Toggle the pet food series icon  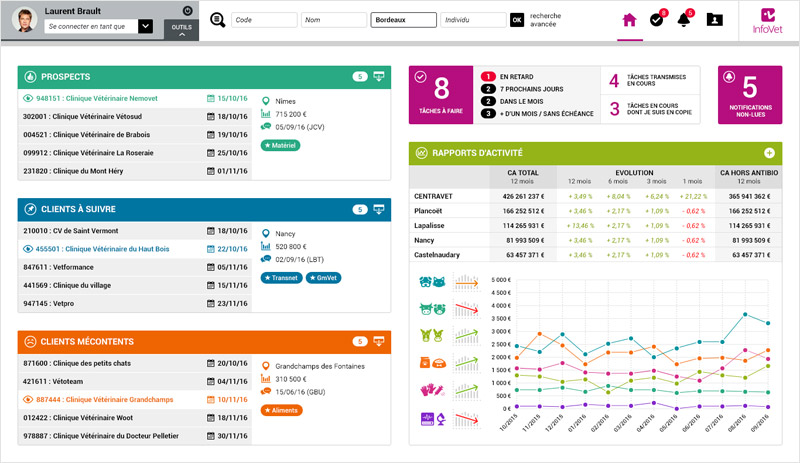pos(433,362)
